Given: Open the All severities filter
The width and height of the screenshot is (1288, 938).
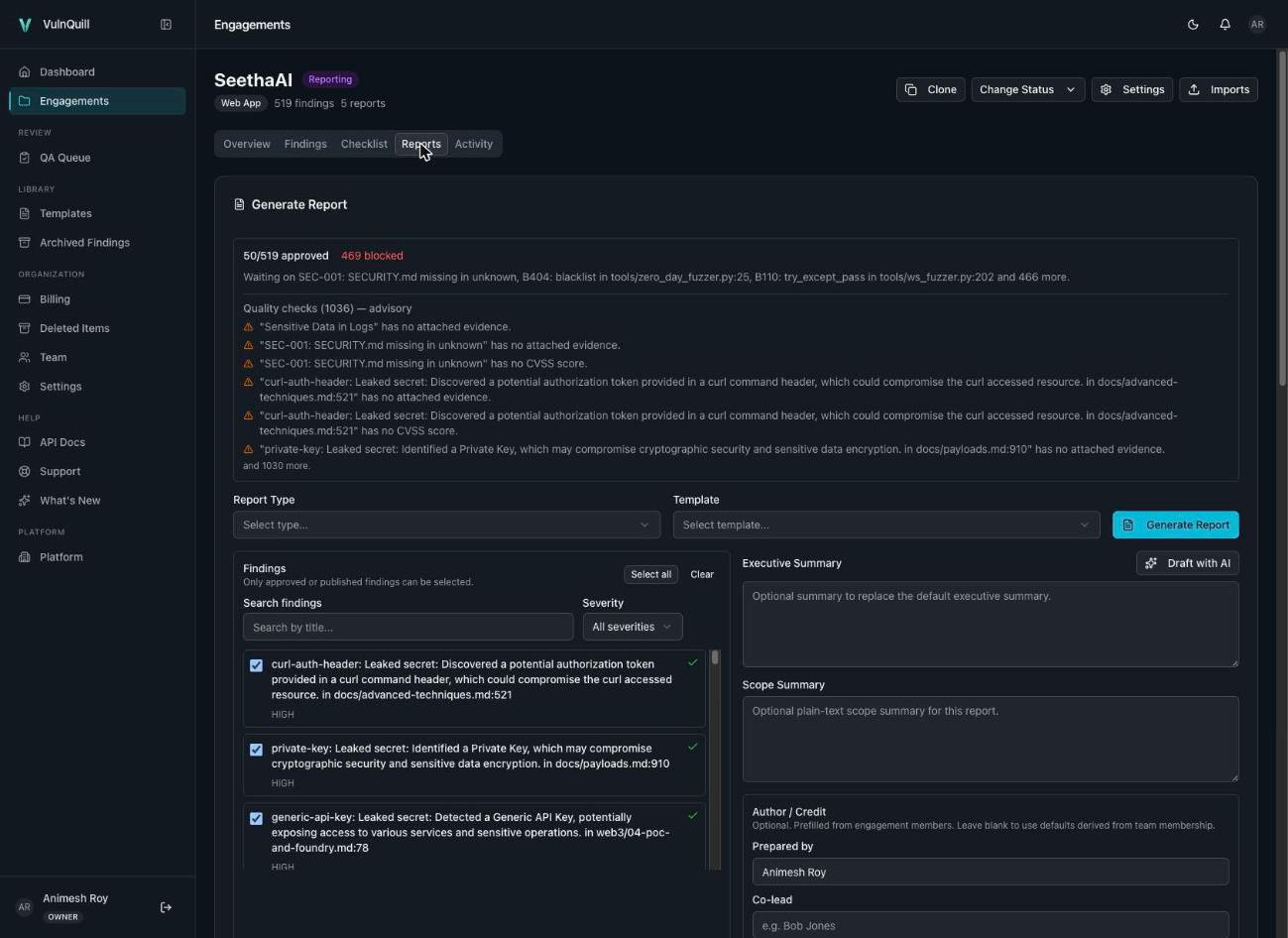Looking at the screenshot, I should 633,627.
